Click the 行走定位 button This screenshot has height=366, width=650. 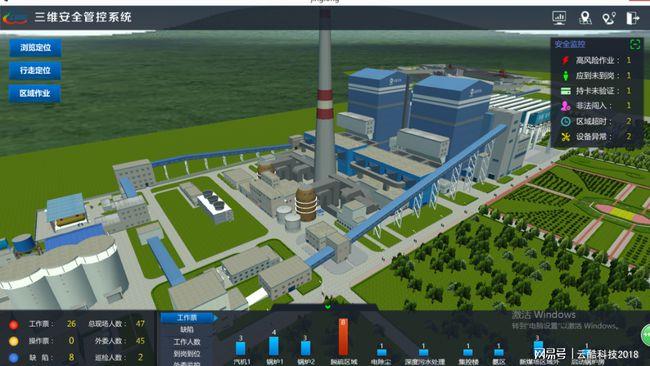click(x=35, y=70)
